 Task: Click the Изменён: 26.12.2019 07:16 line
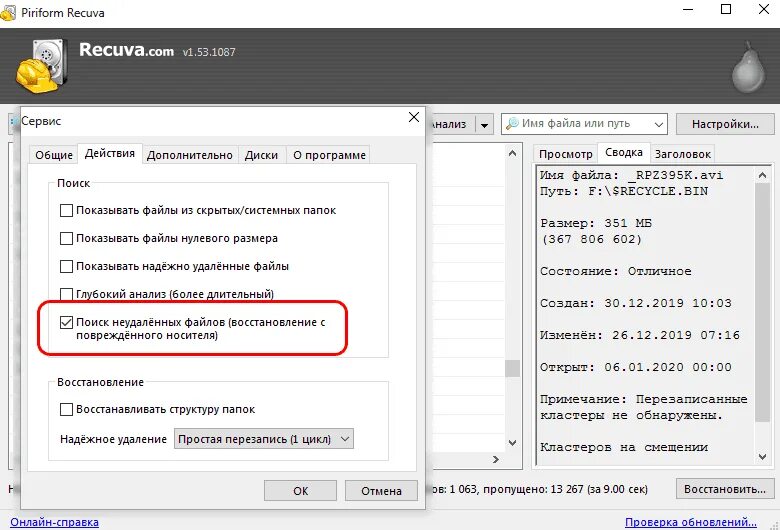tap(640, 335)
